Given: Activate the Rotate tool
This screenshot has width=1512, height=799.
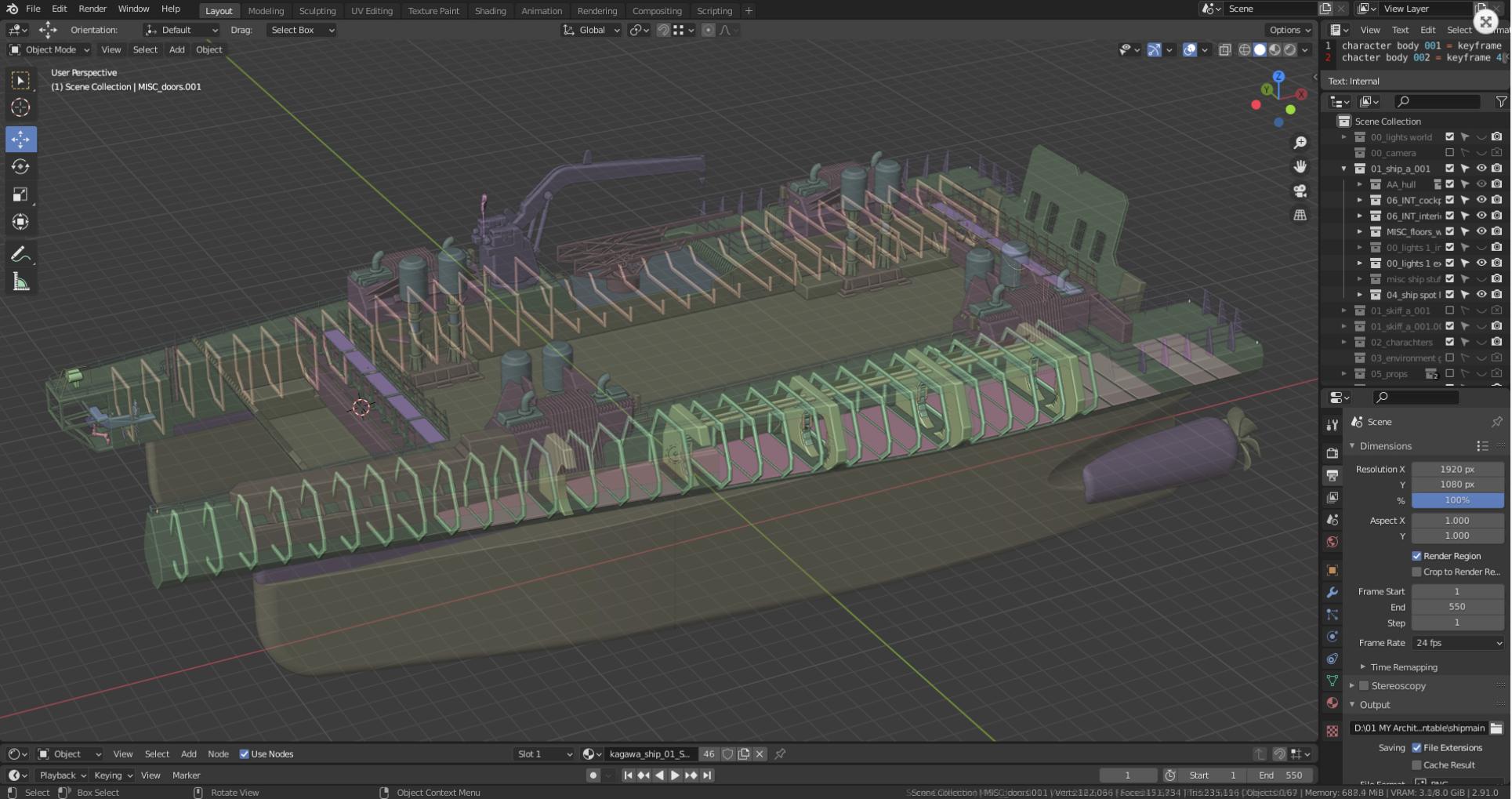Looking at the screenshot, I should click(x=20, y=167).
